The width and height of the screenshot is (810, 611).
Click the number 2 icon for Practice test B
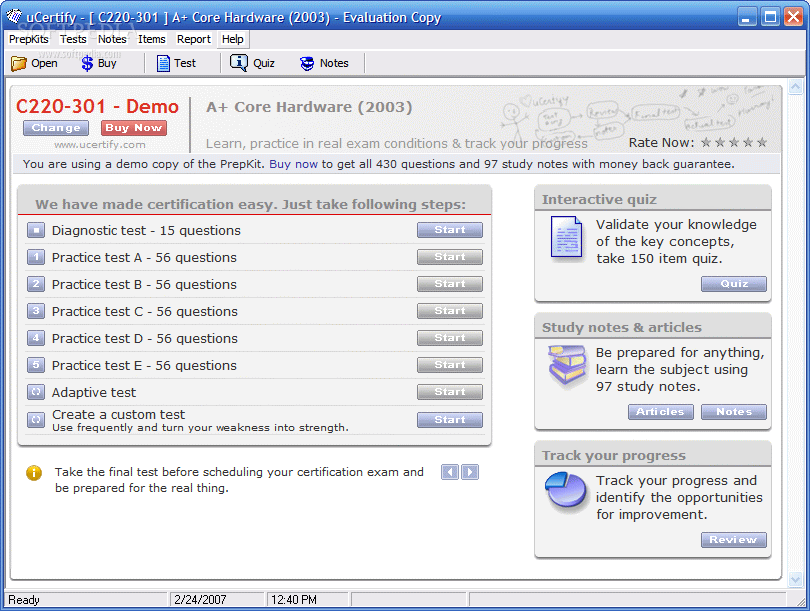pyautogui.click(x=36, y=284)
